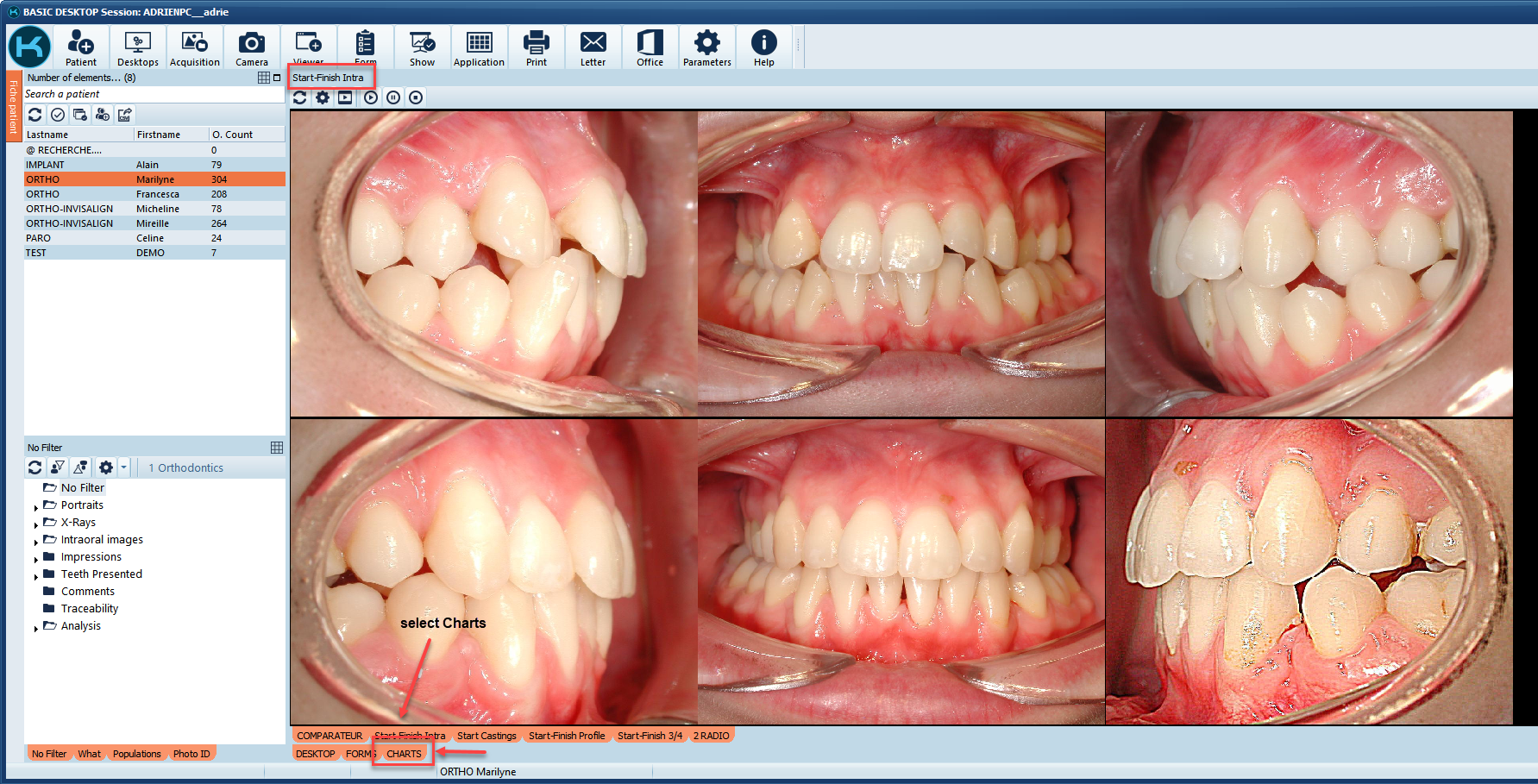1538x784 pixels.
Task: Select the upper-middle frontal teeth photo
Action: pyautogui.click(x=901, y=263)
